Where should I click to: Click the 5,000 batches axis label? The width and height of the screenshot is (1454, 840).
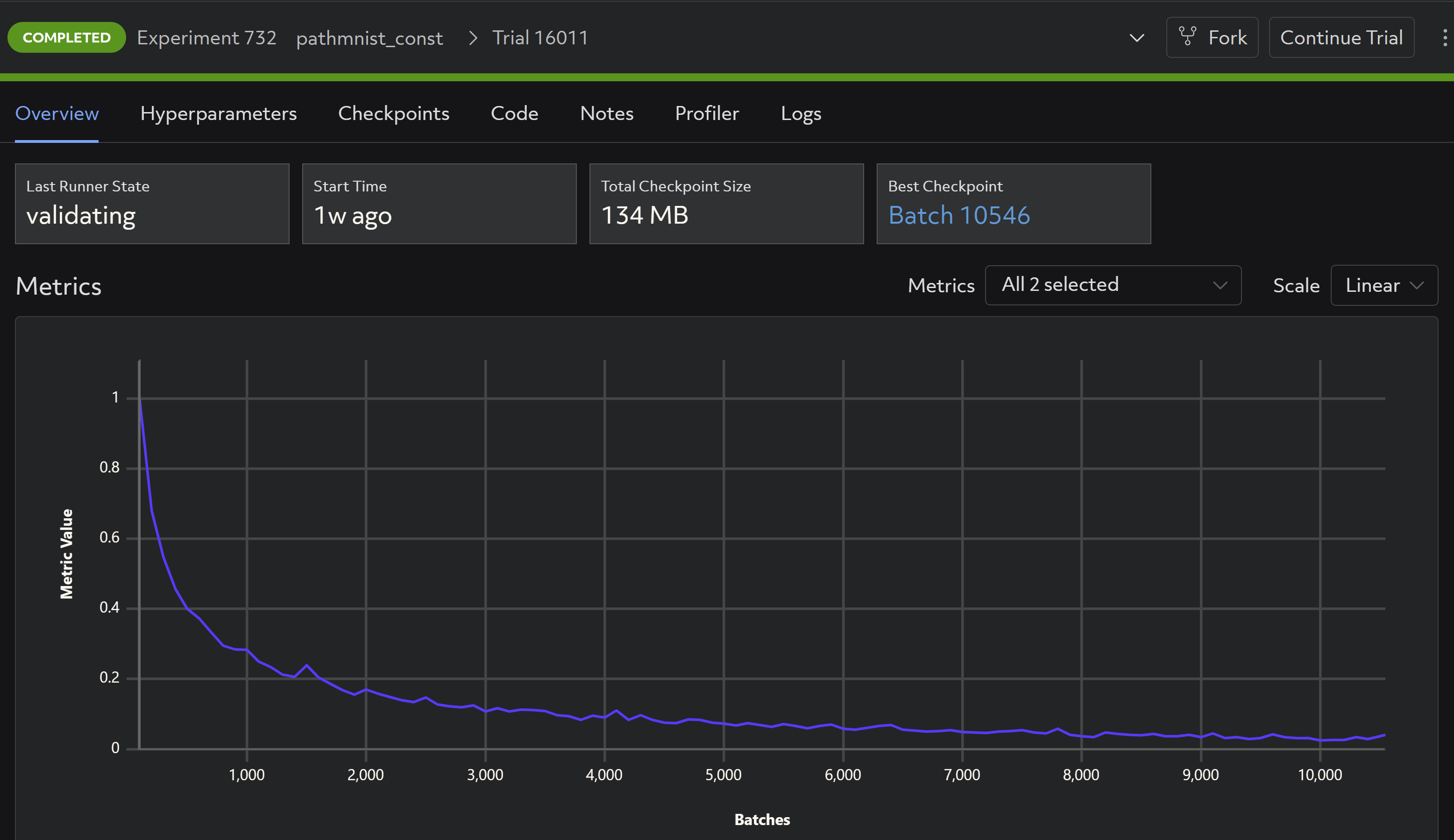pos(723,774)
